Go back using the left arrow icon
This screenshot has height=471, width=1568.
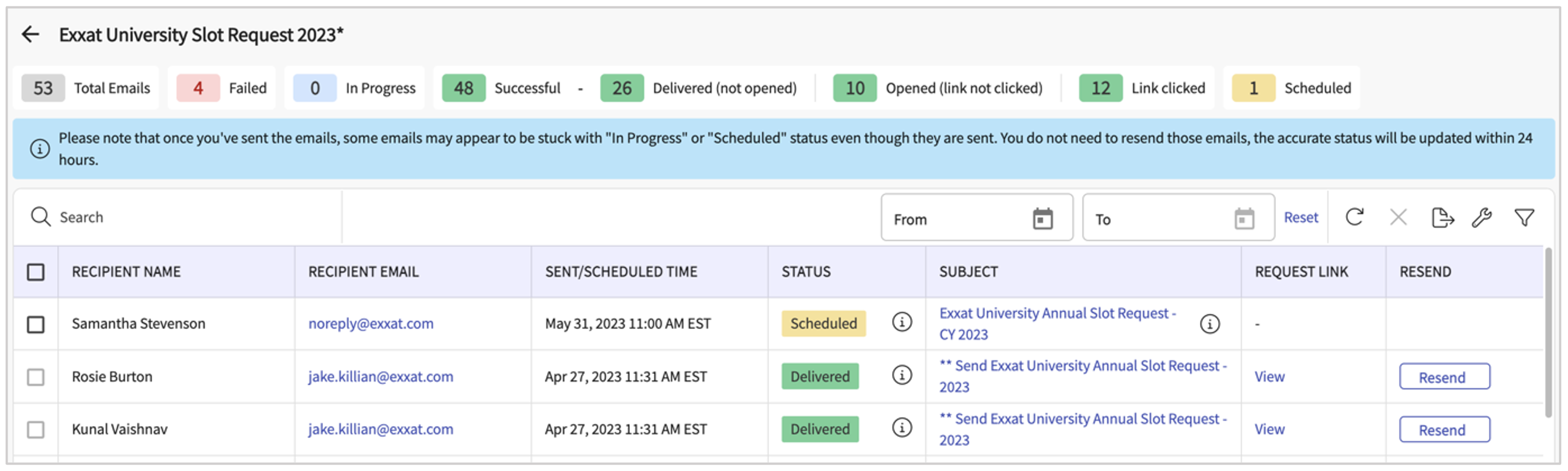coord(30,35)
